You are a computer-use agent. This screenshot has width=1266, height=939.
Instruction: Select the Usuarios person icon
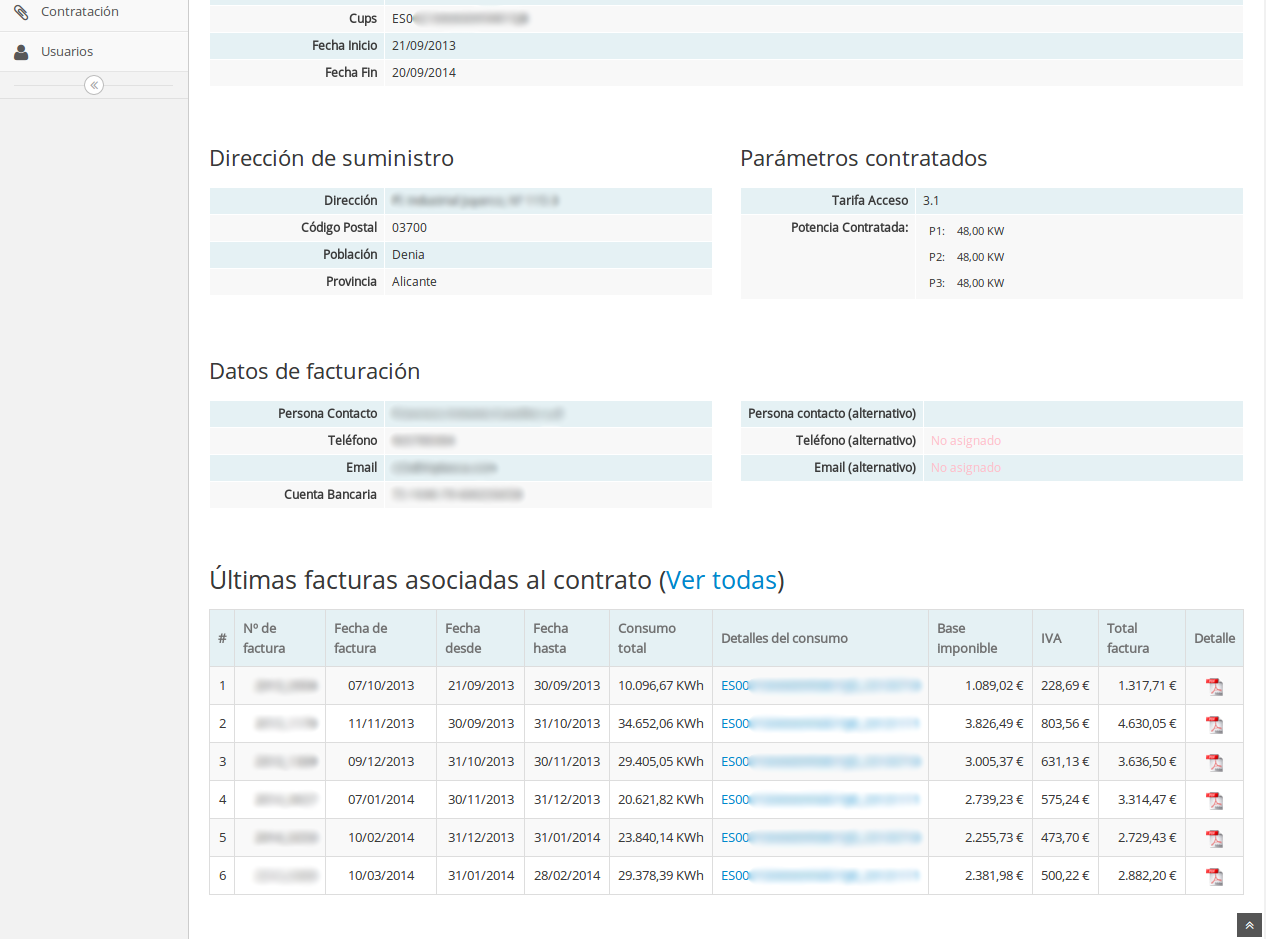[21, 50]
